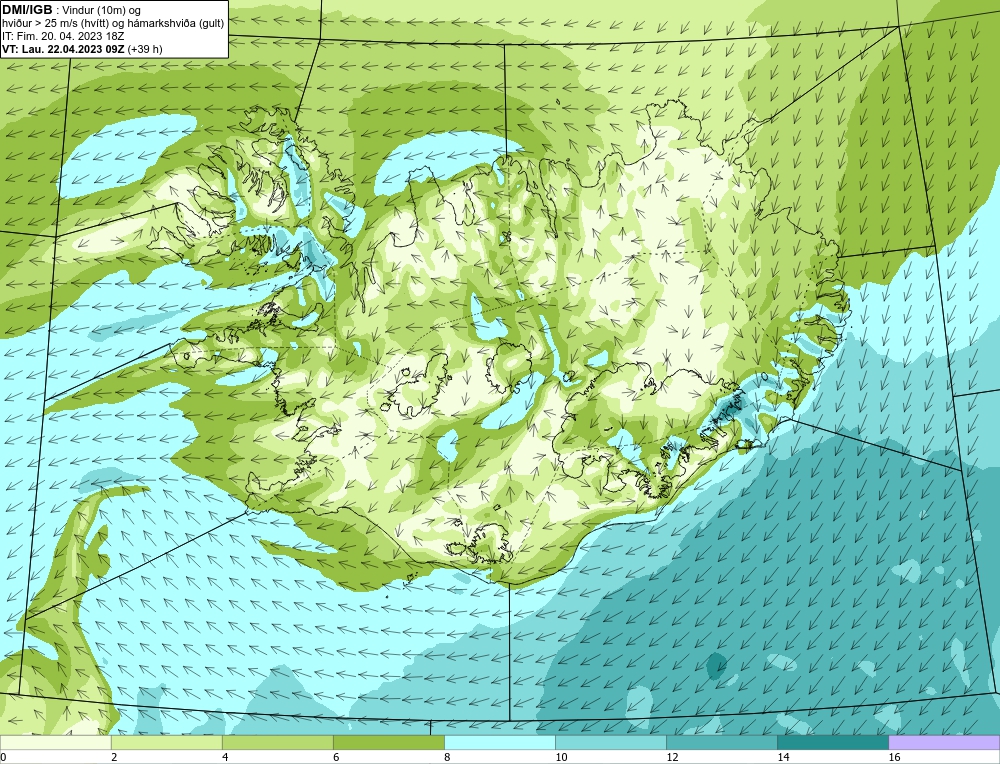Click the medium green 4–6 m/s legend swatch
Screen dimensions: 1000x764
pyautogui.click(x=277, y=742)
